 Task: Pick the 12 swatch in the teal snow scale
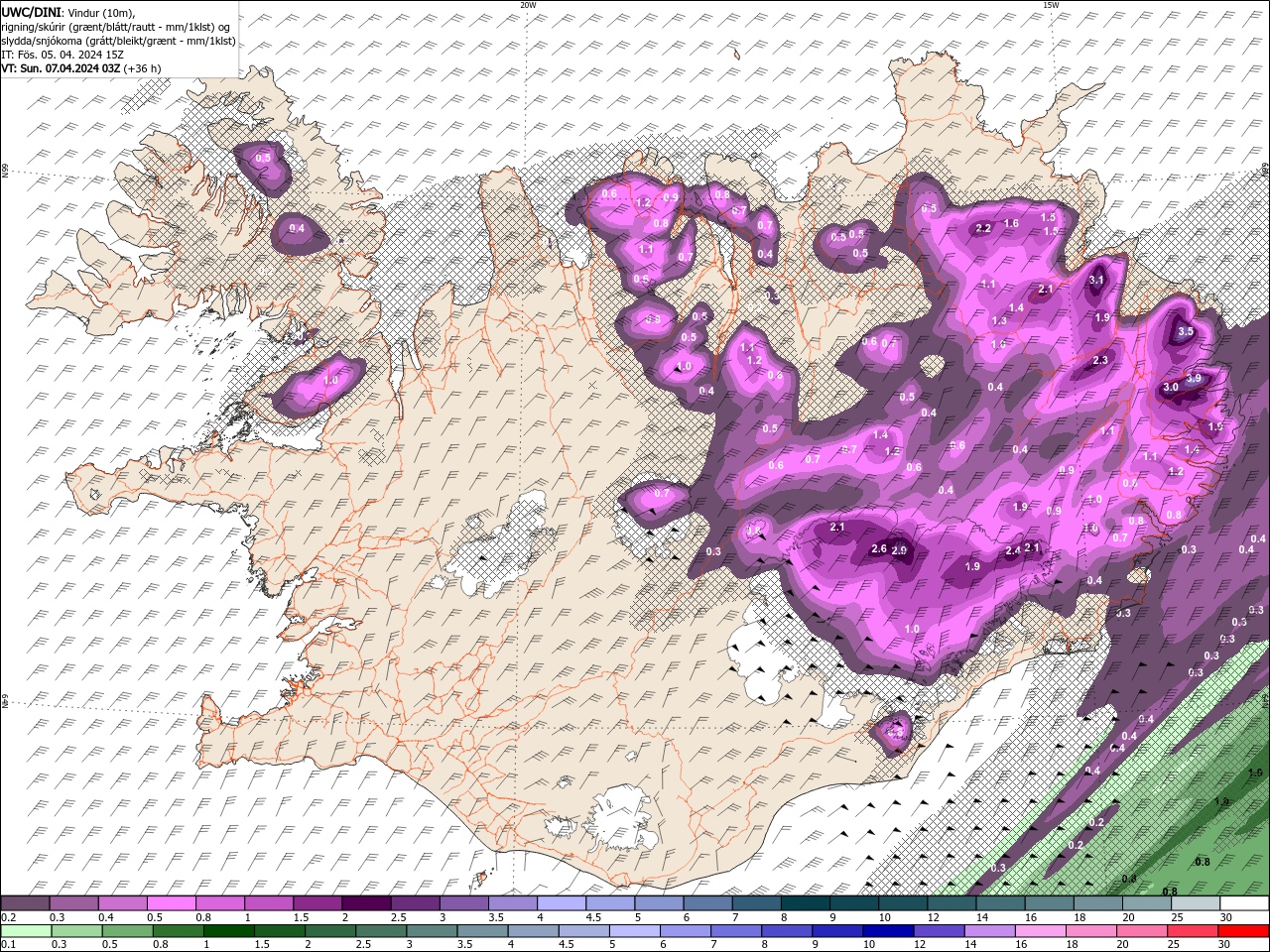click(x=952, y=903)
